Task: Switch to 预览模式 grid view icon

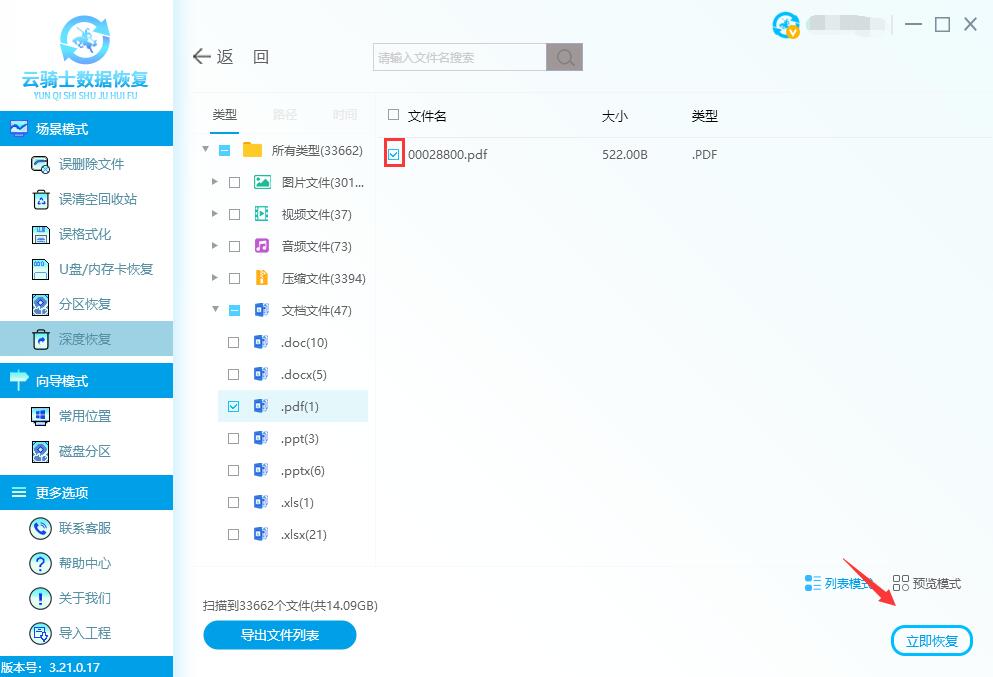Action: [901, 583]
